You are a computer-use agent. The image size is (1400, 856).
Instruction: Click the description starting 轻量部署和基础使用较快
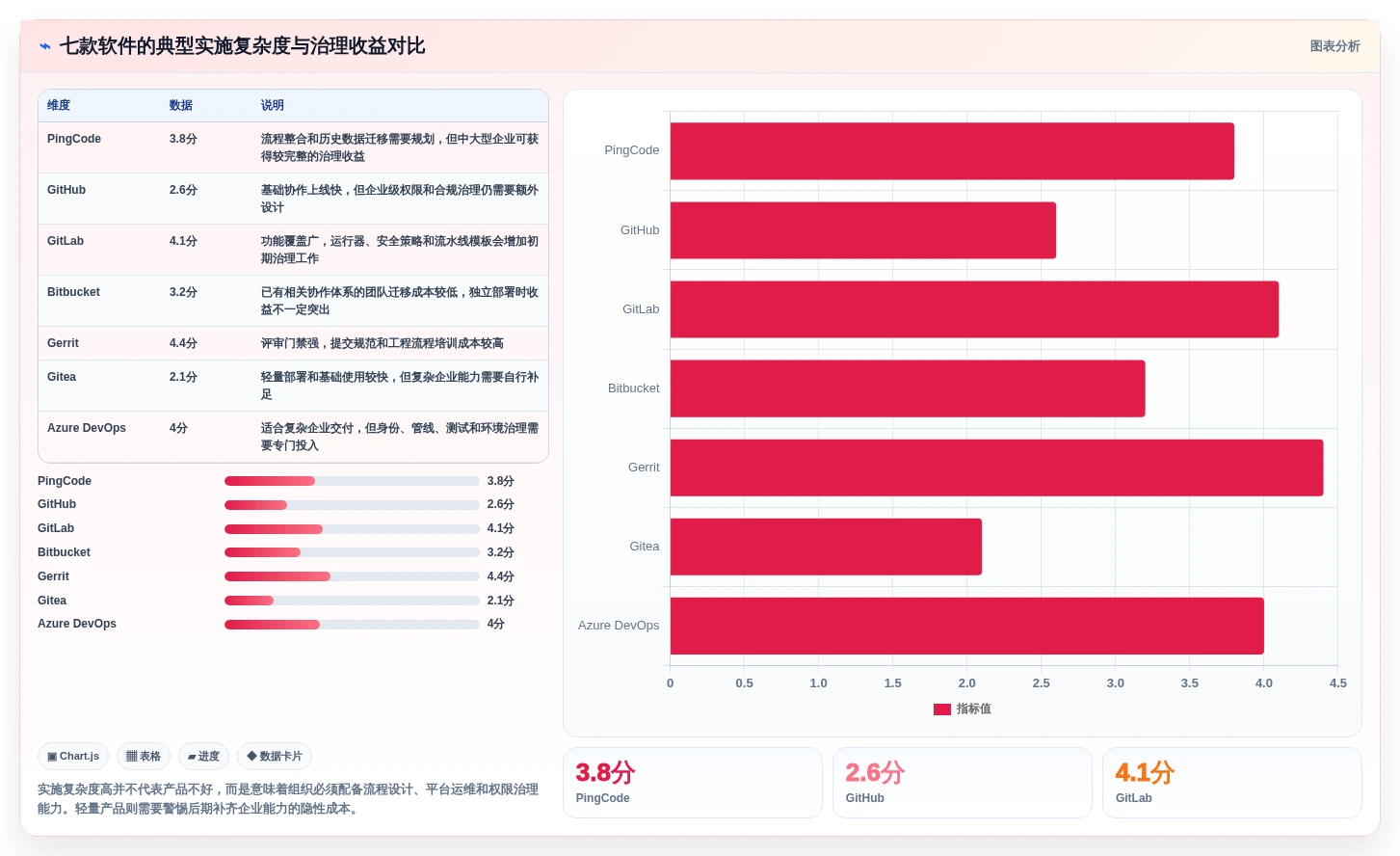(400, 386)
